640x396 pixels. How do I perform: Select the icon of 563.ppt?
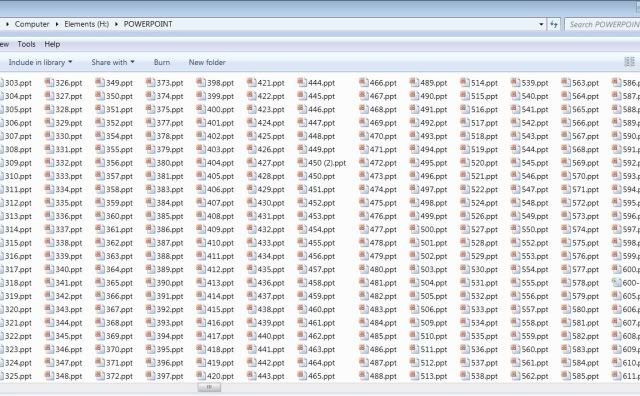(x=566, y=82)
